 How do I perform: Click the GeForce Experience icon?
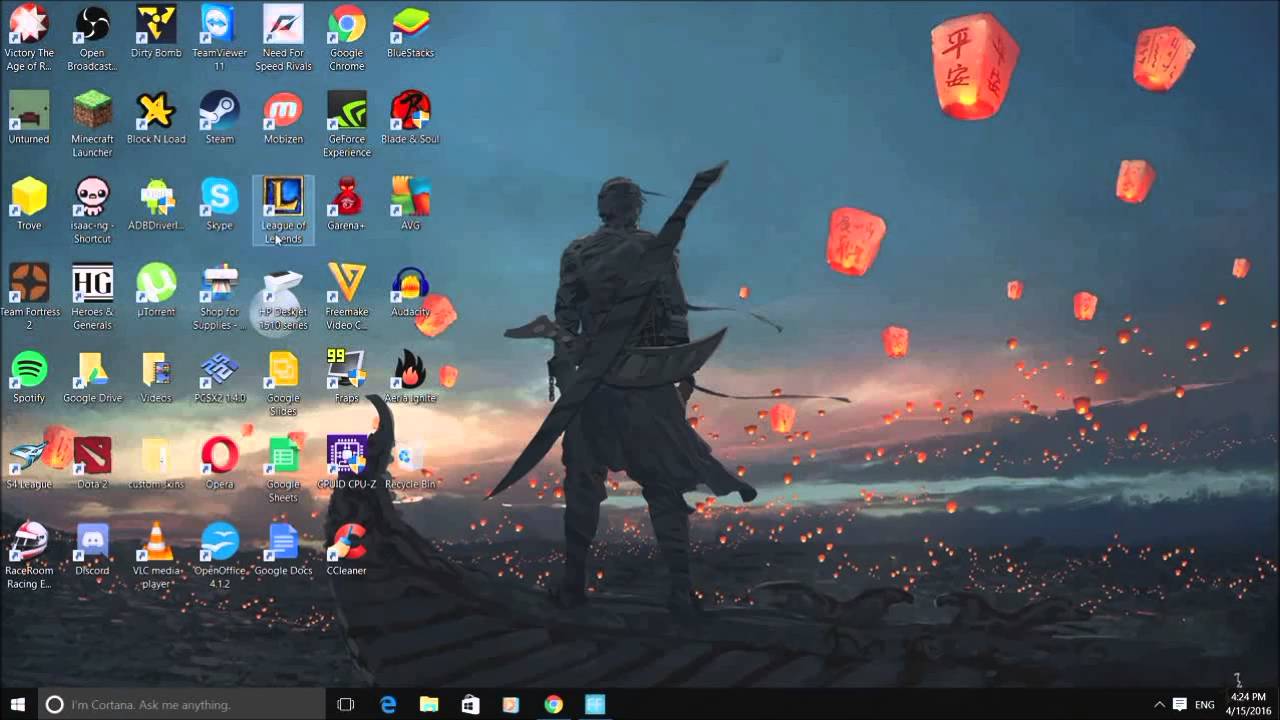click(347, 124)
